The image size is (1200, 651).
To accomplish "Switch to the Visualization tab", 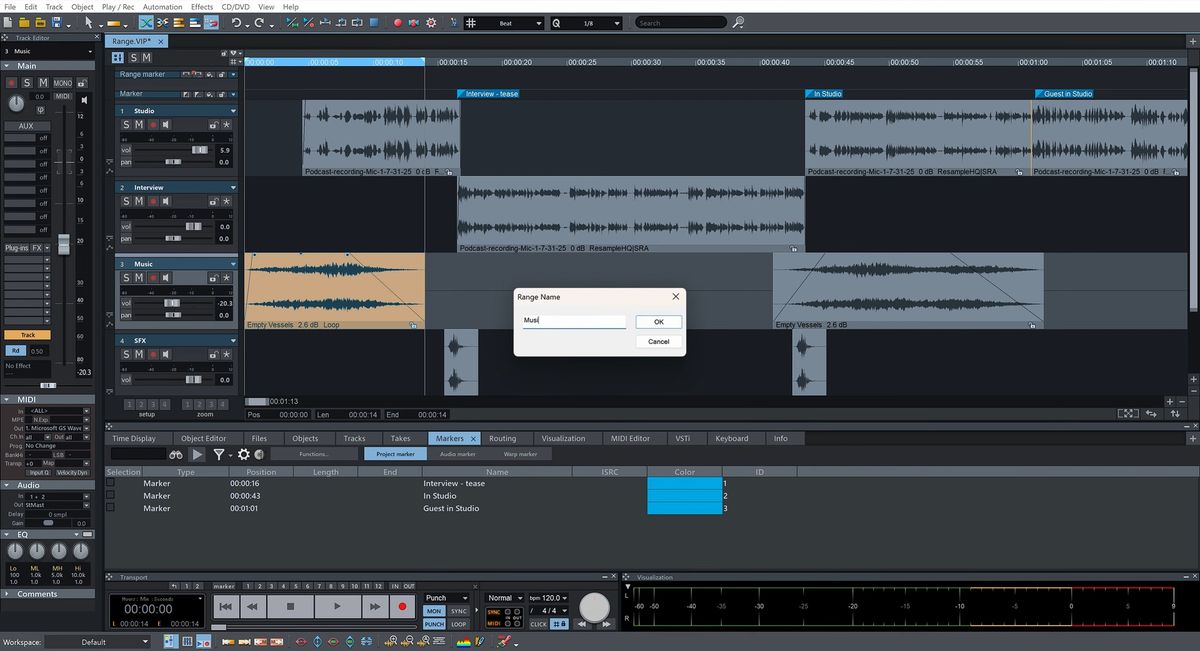I will (567, 437).
